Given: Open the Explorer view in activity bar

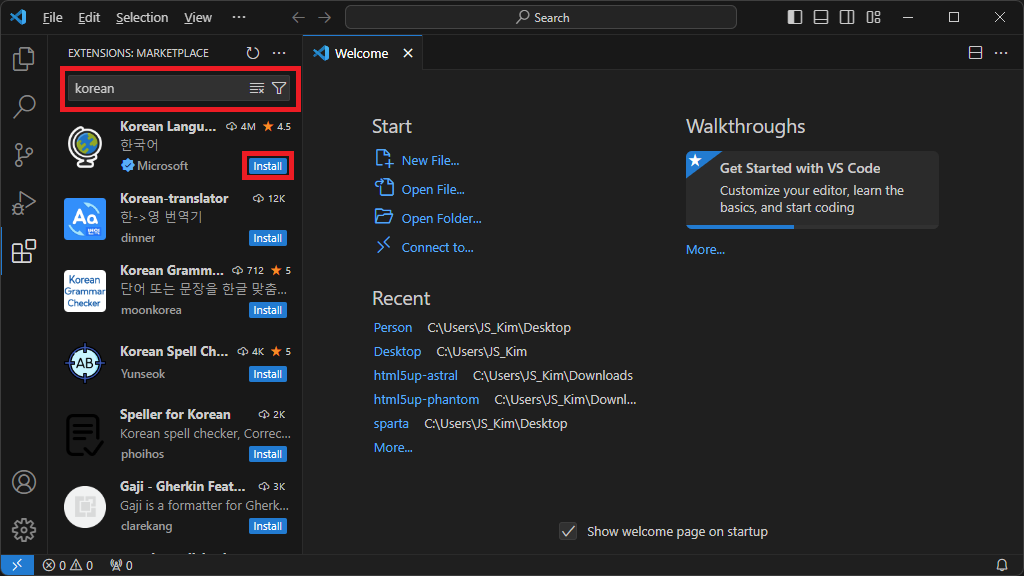Looking at the screenshot, I should (x=24, y=59).
